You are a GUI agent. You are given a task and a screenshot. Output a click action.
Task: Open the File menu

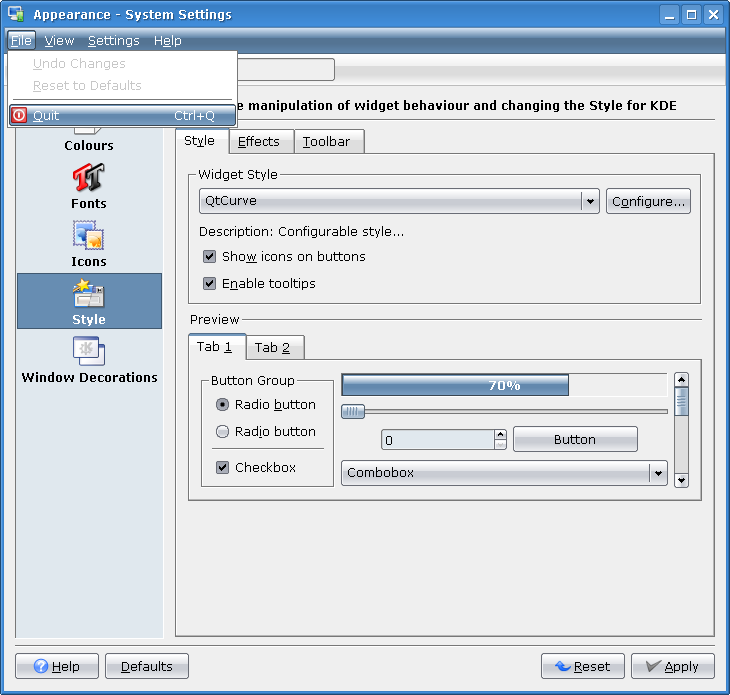point(21,41)
